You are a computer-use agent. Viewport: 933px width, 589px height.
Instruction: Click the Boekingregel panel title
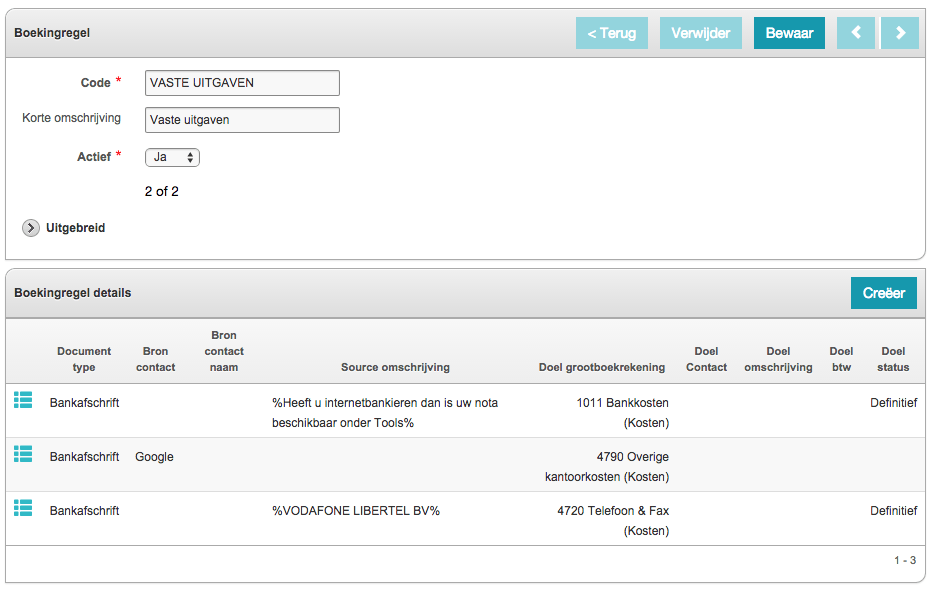[x=52, y=33]
